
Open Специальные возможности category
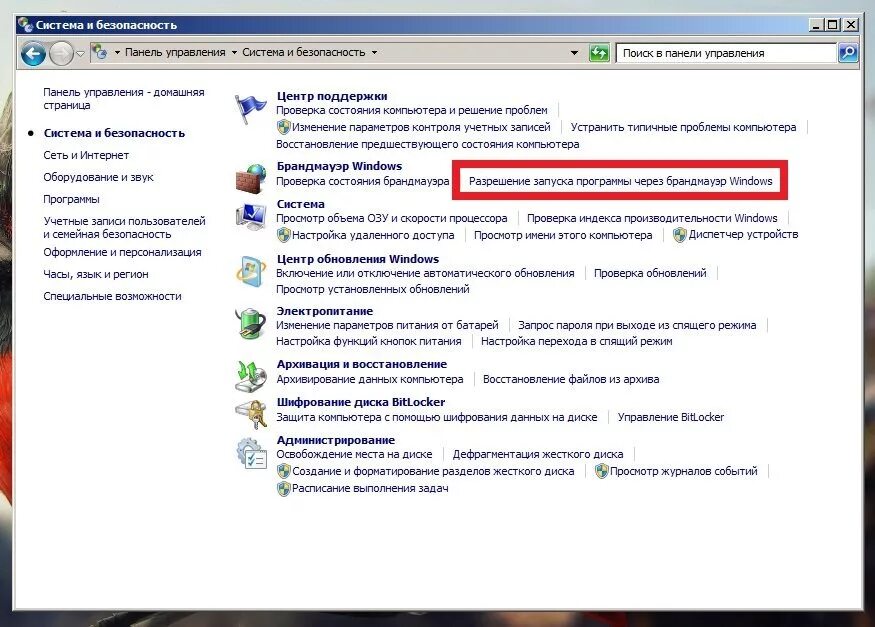112,296
